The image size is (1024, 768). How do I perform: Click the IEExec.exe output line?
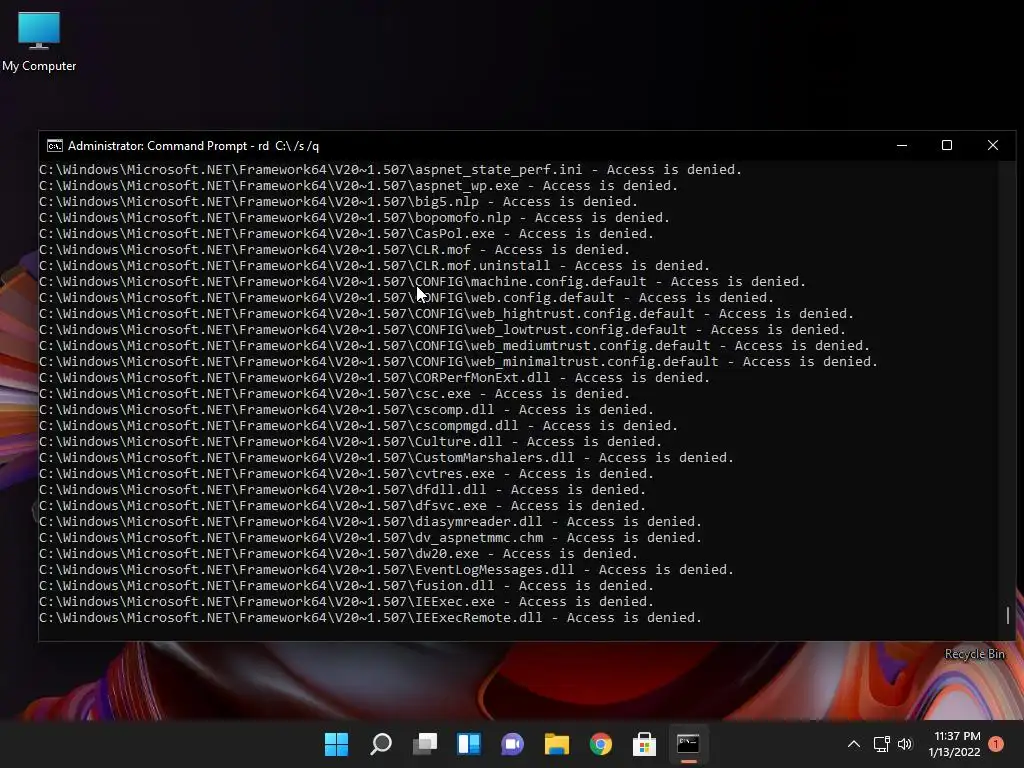click(347, 601)
